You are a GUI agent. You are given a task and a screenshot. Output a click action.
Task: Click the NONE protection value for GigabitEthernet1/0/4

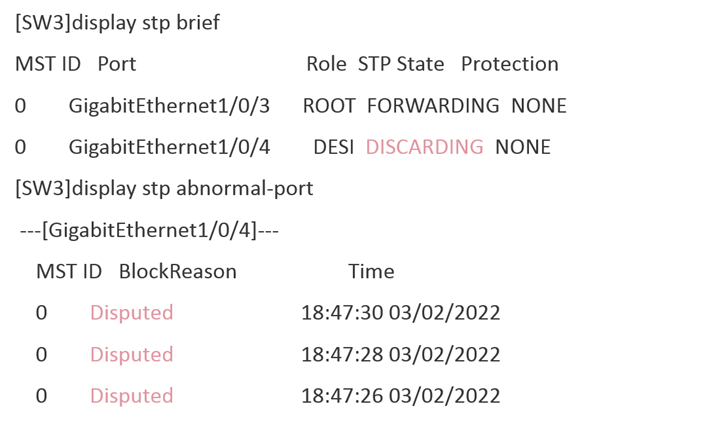coord(523,147)
